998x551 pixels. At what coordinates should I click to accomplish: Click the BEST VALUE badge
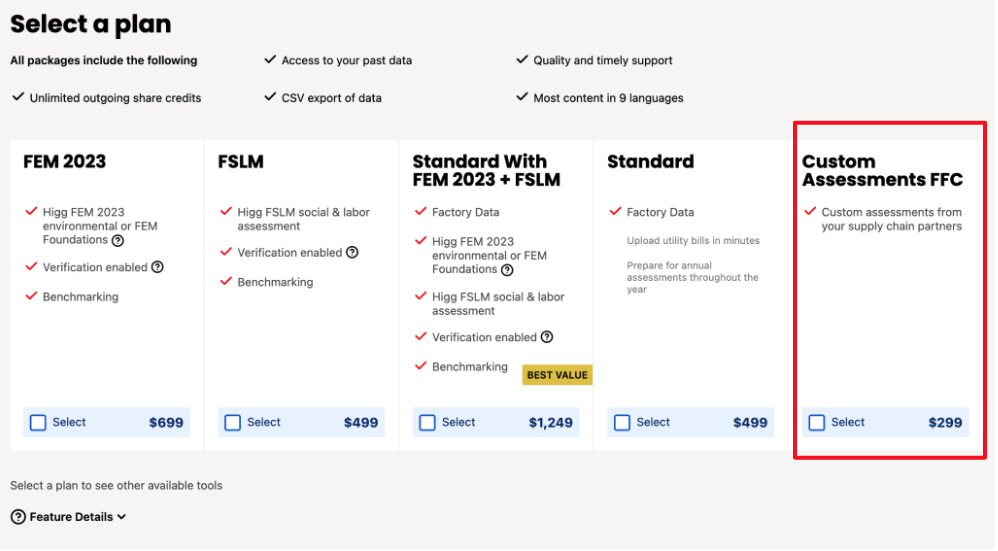click(x=557, y=375)
